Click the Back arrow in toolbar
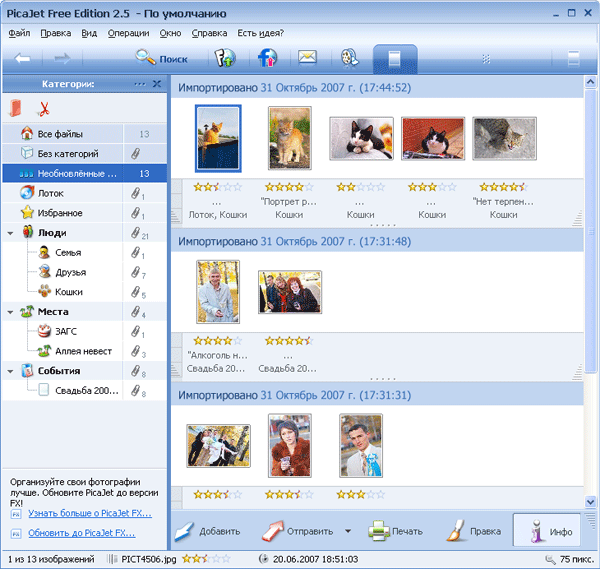The width and height of the screenshot is (600, 569). [x=22, y=59]
